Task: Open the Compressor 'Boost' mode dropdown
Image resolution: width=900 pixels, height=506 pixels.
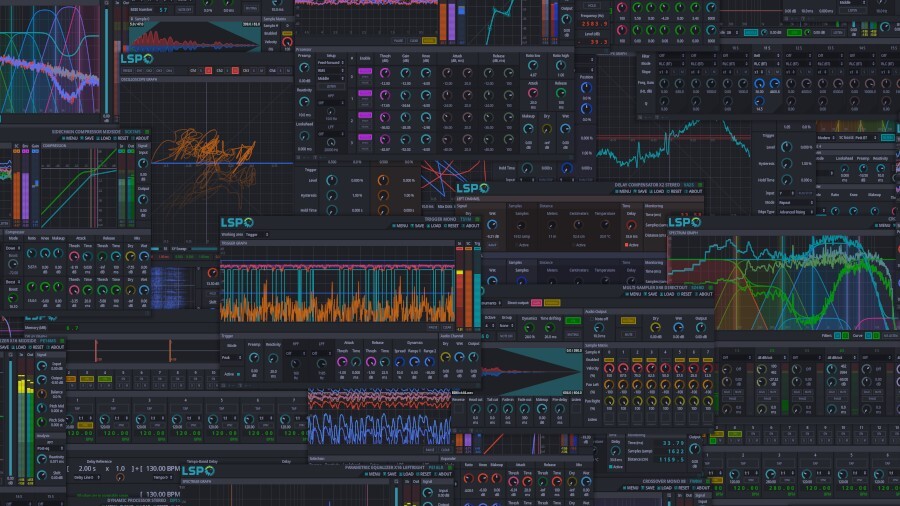Action: pyautogui.click(x=13, y=282)
